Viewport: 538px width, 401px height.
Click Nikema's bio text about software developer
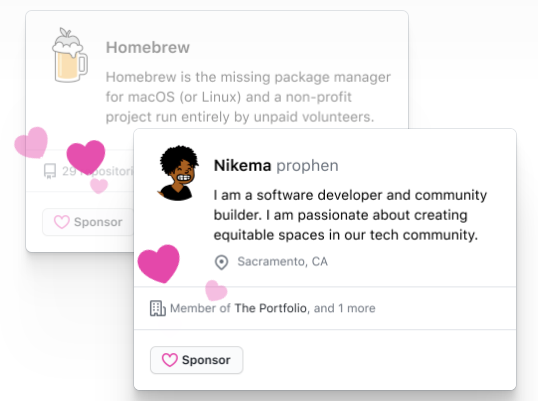(350, 215)
